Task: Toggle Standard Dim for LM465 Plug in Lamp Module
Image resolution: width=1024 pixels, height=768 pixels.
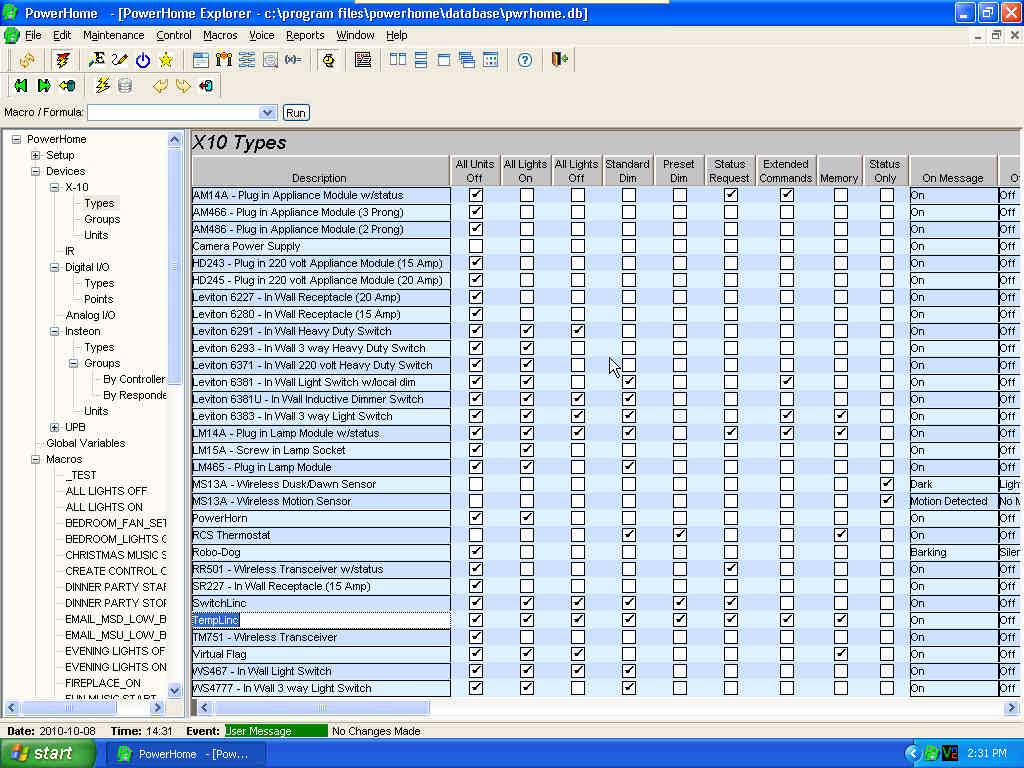Action: (x=628, y=466)
